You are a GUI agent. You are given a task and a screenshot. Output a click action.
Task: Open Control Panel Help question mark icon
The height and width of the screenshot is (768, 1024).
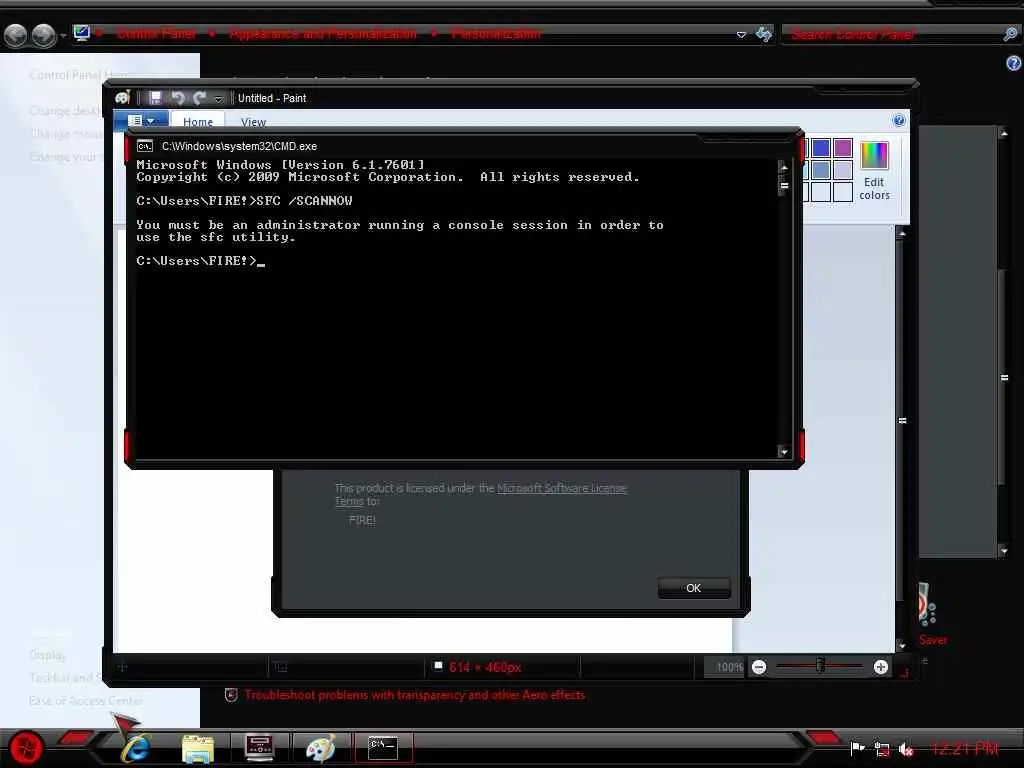pos(1014,63)
